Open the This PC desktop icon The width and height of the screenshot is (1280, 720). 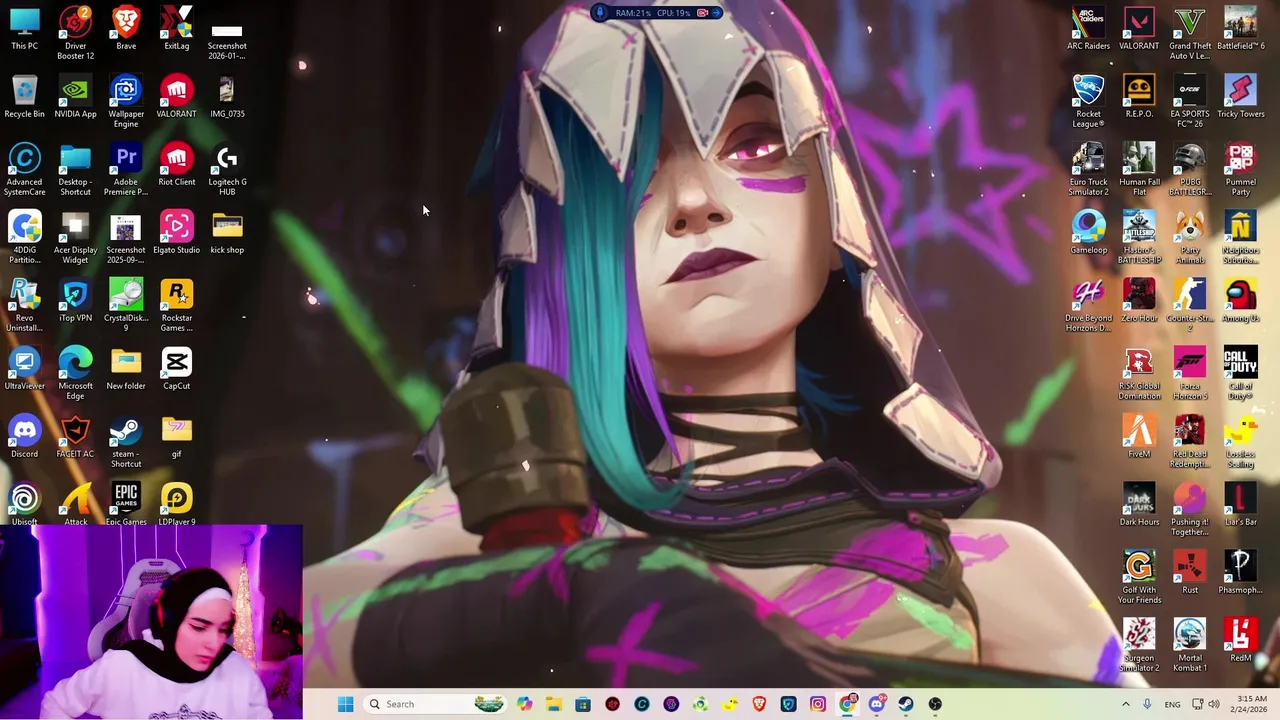[25, 29]
